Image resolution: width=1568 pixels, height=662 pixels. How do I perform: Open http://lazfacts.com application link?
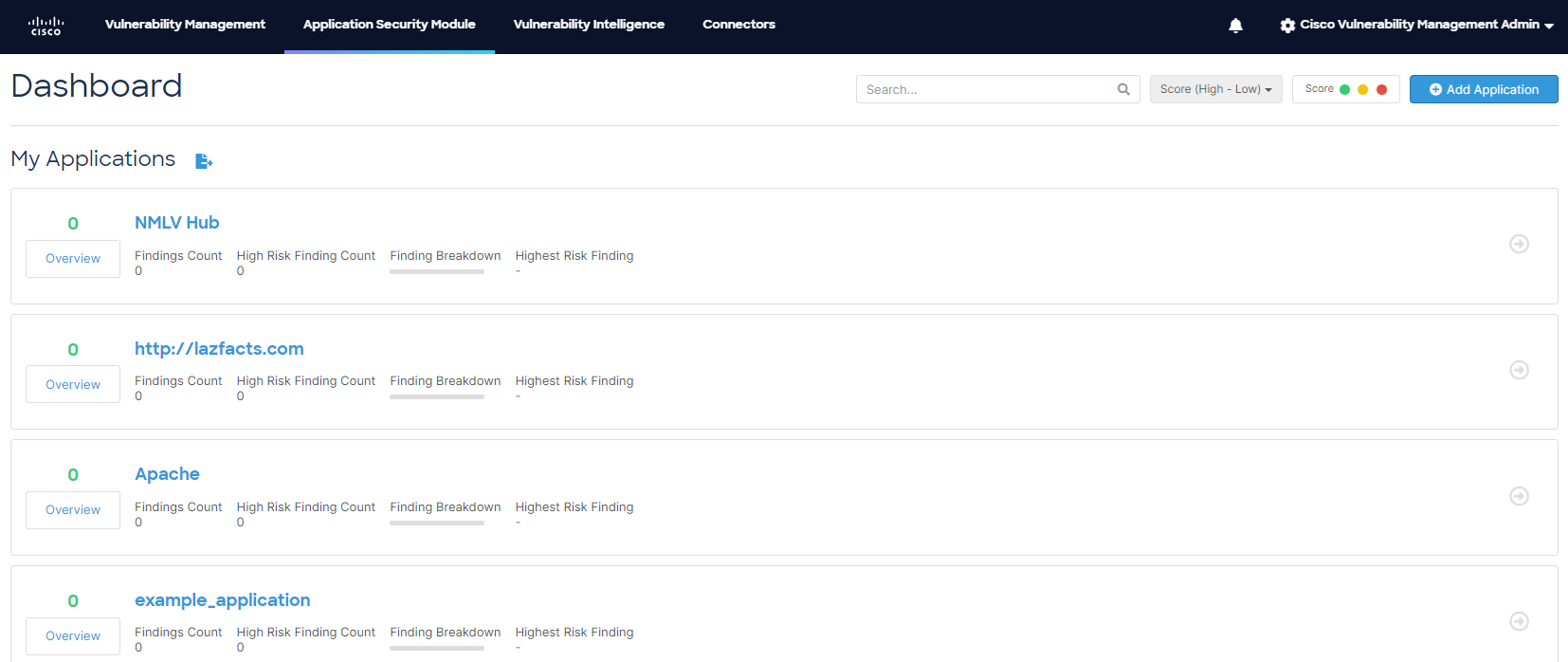click(x=219, y=349)
